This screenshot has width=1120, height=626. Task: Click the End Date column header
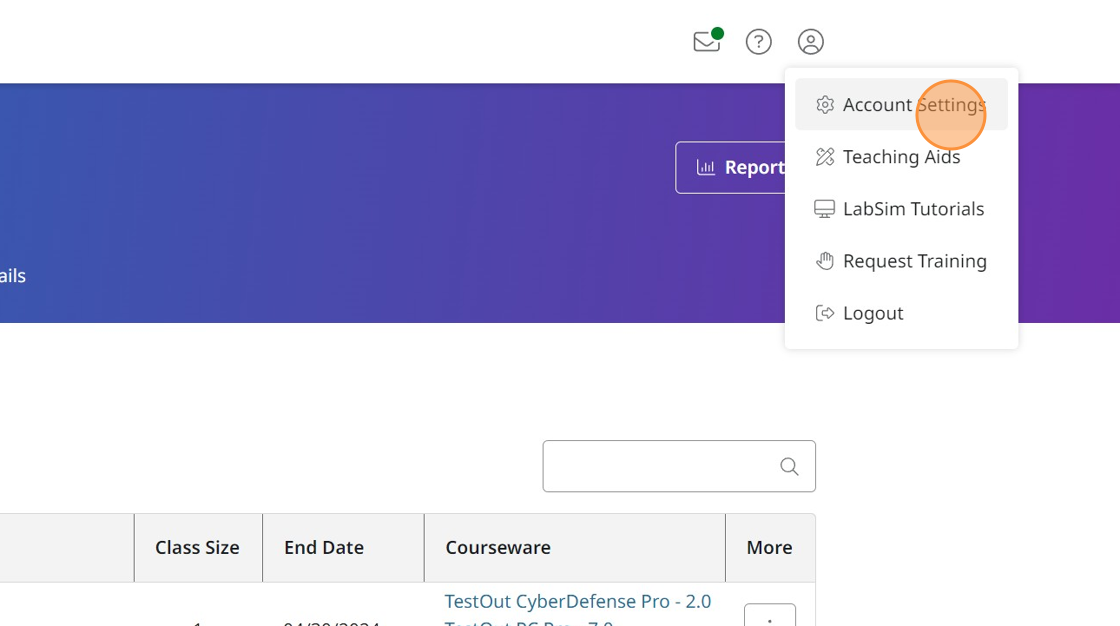point(323,547)
